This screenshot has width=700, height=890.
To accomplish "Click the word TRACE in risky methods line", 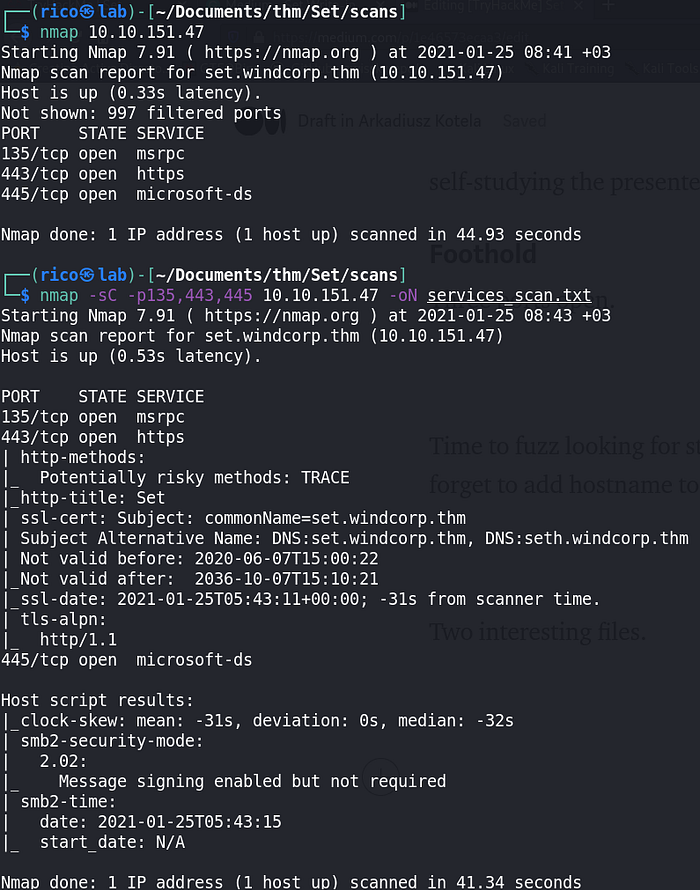I will 325,477.
